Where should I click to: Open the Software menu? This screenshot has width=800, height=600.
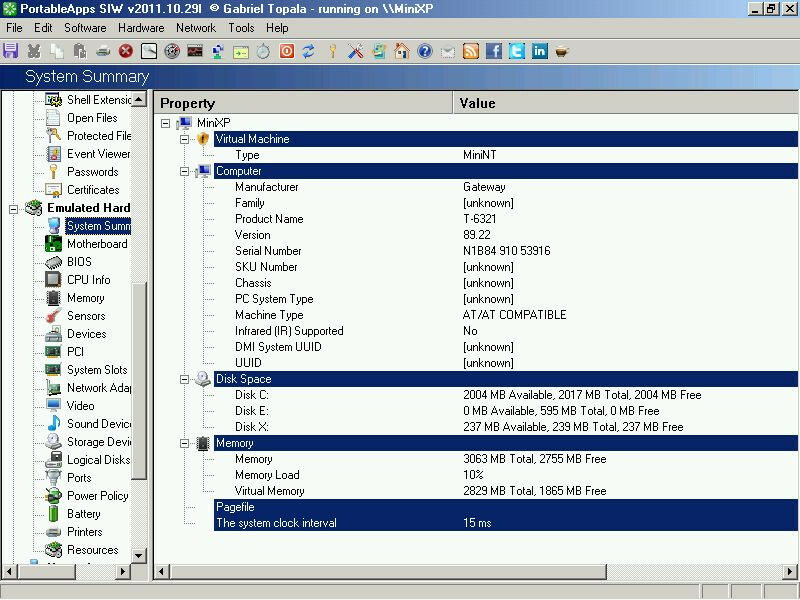85,28
